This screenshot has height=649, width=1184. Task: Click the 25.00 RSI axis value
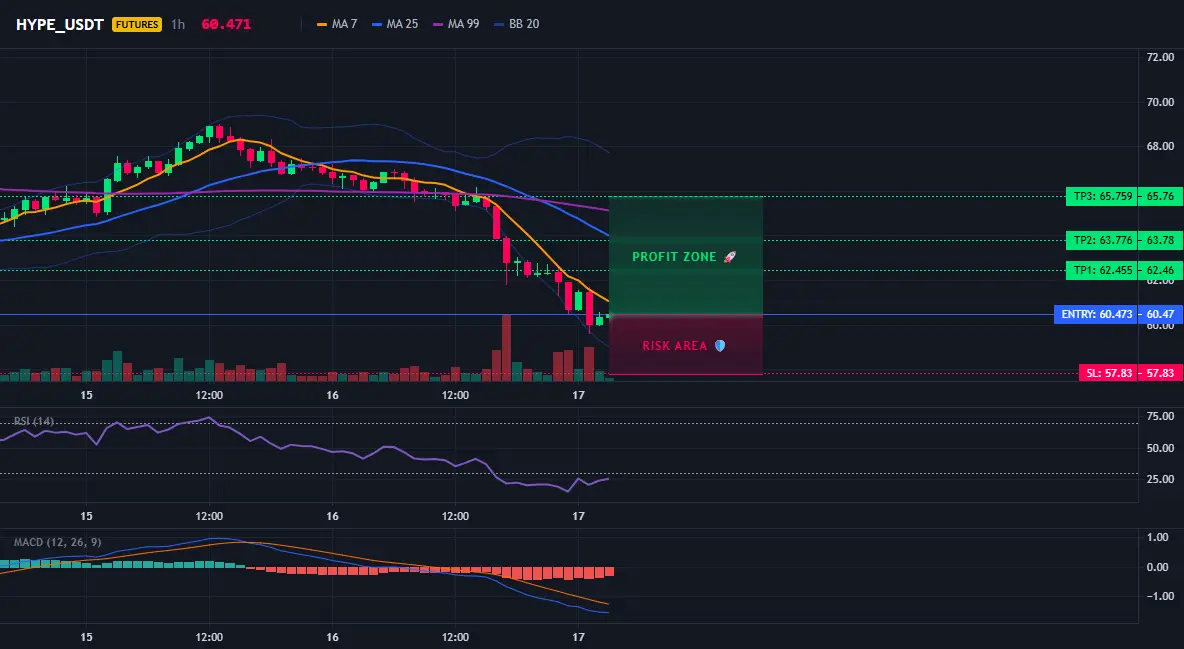1161,479
